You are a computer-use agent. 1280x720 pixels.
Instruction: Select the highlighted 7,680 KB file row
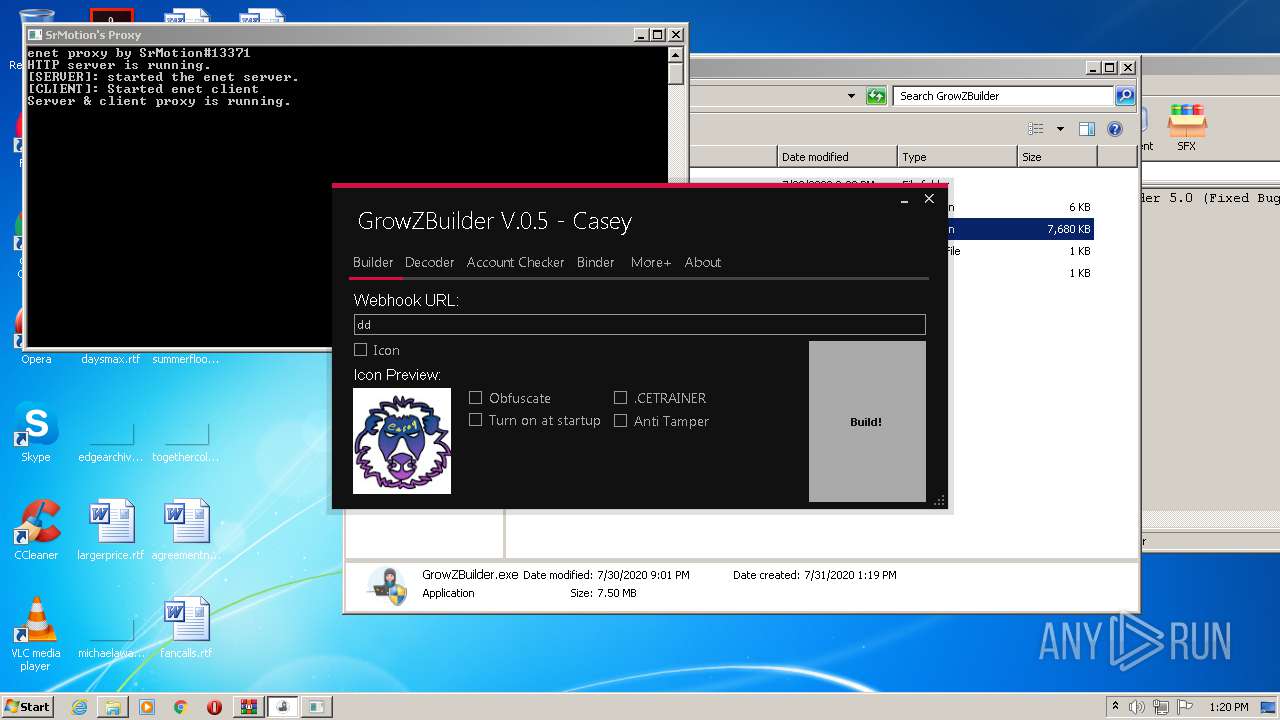(x=1020, y=229)
